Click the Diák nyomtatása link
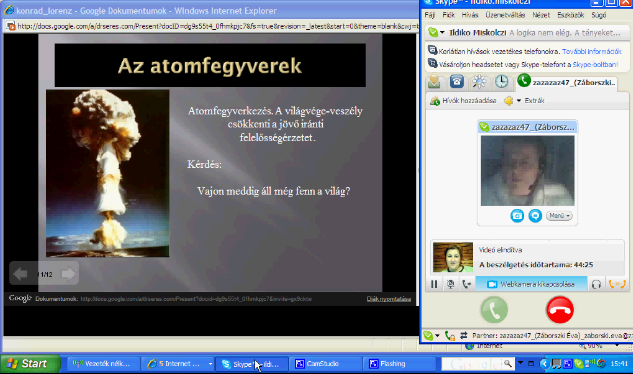The image size is (633, 374). (389, 299)
